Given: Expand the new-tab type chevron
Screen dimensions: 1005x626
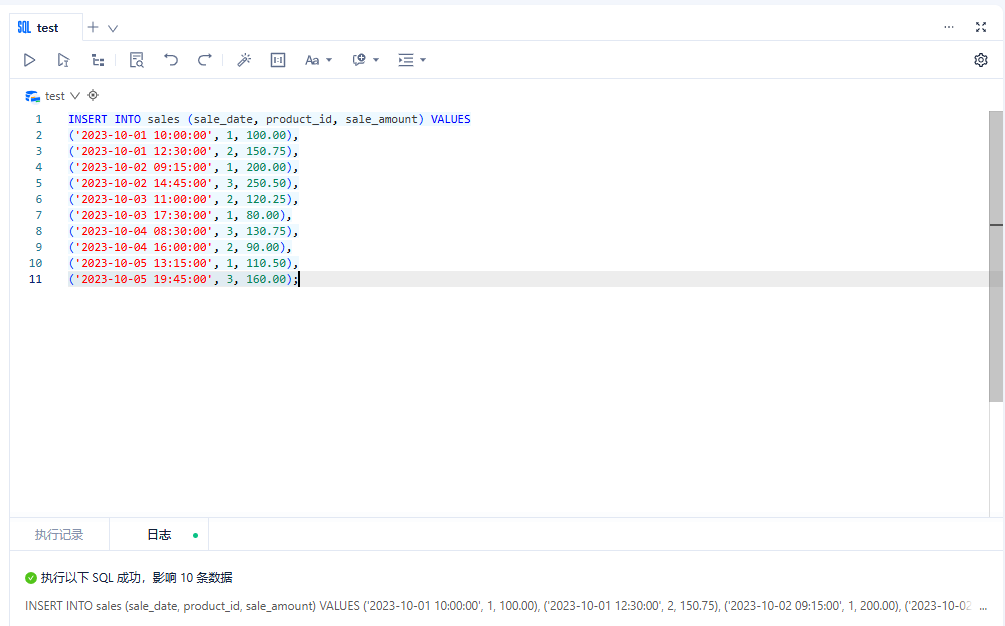Looking at the screenshot, I should pos(113,28).
